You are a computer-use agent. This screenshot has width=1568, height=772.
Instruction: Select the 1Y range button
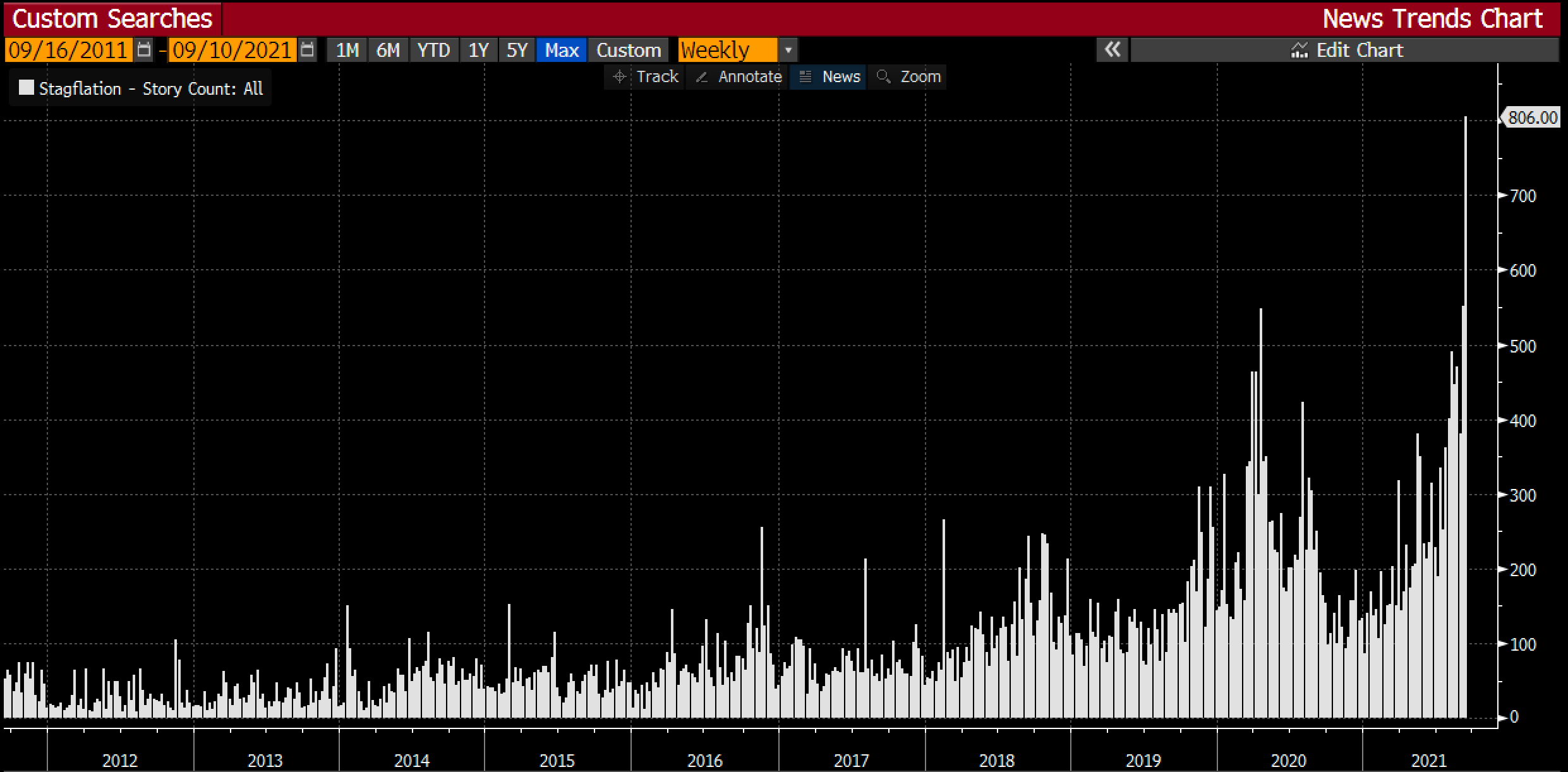coord(478,50)
